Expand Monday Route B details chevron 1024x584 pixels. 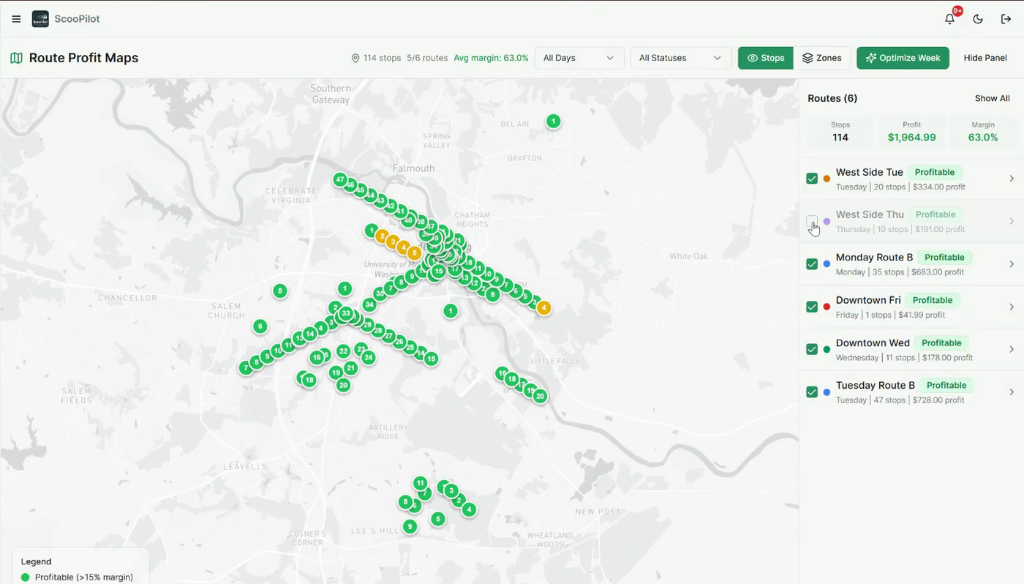pyautogui.click(x=1011, y=264)
